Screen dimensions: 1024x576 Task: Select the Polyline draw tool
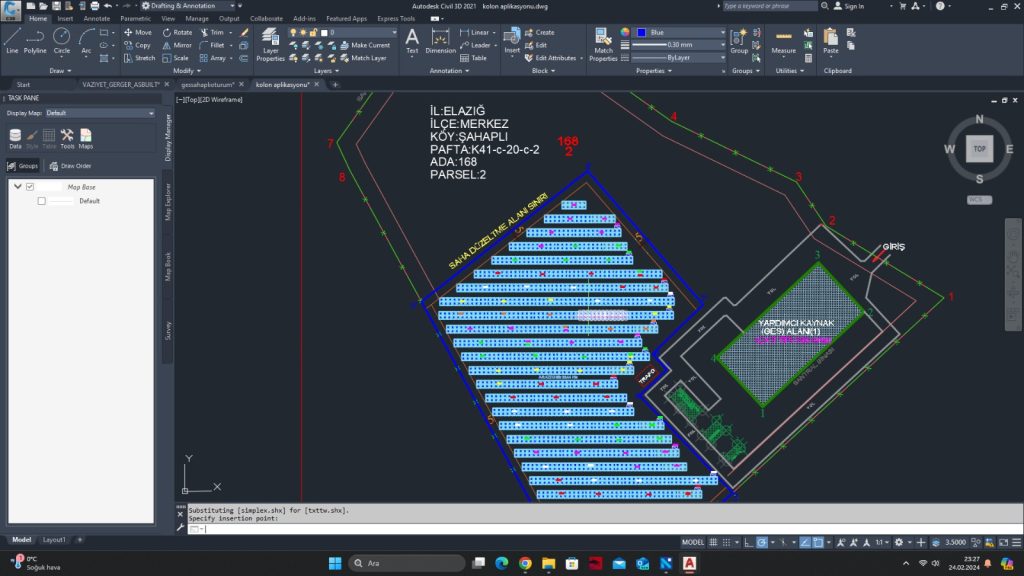35,40
